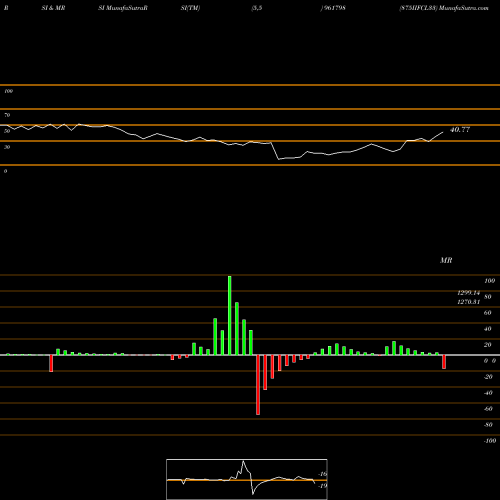Click the -60 label on MR axis
The image size is (500, 500).
coord(488,409)
